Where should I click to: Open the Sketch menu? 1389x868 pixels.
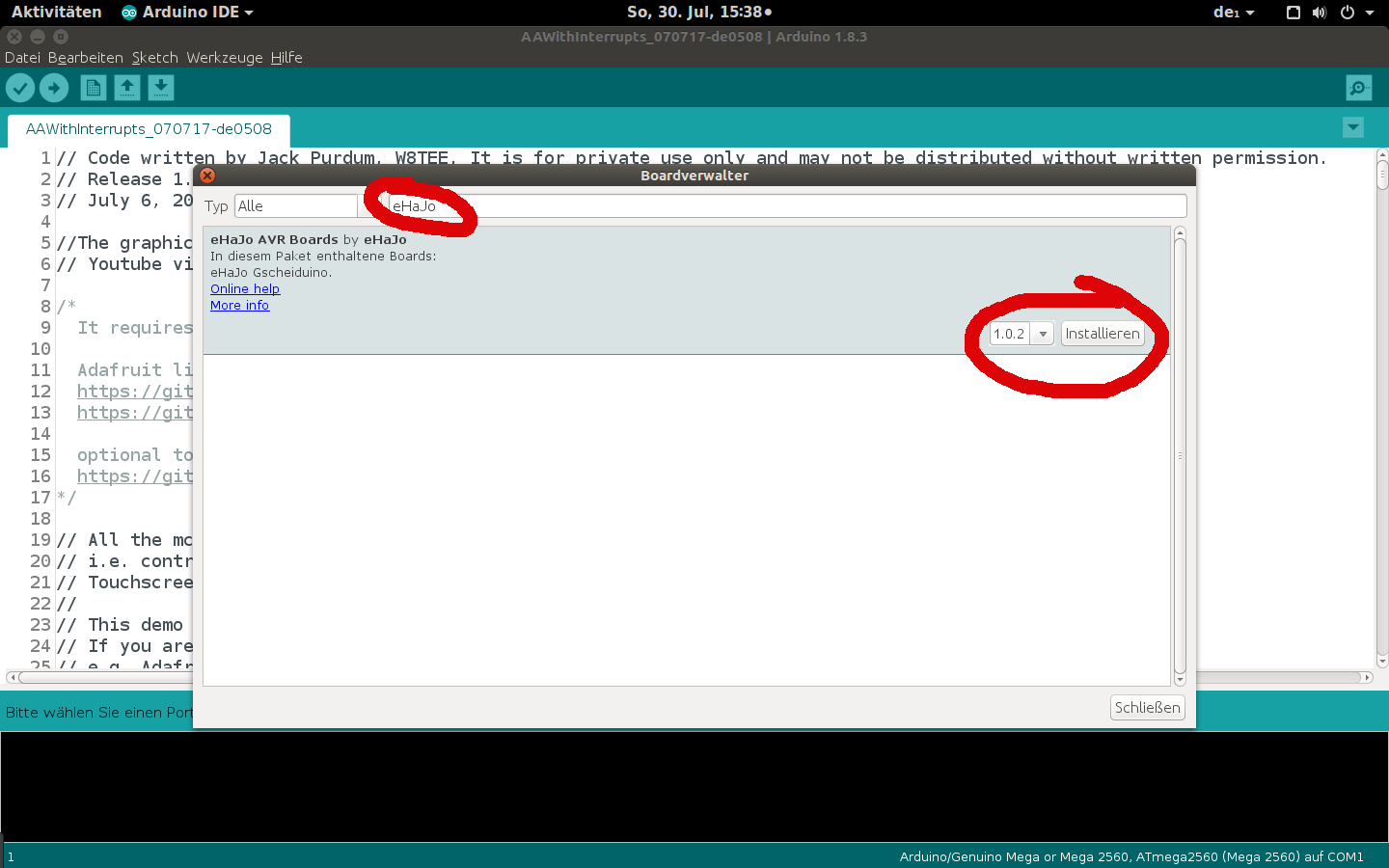(x=154, y=58)
